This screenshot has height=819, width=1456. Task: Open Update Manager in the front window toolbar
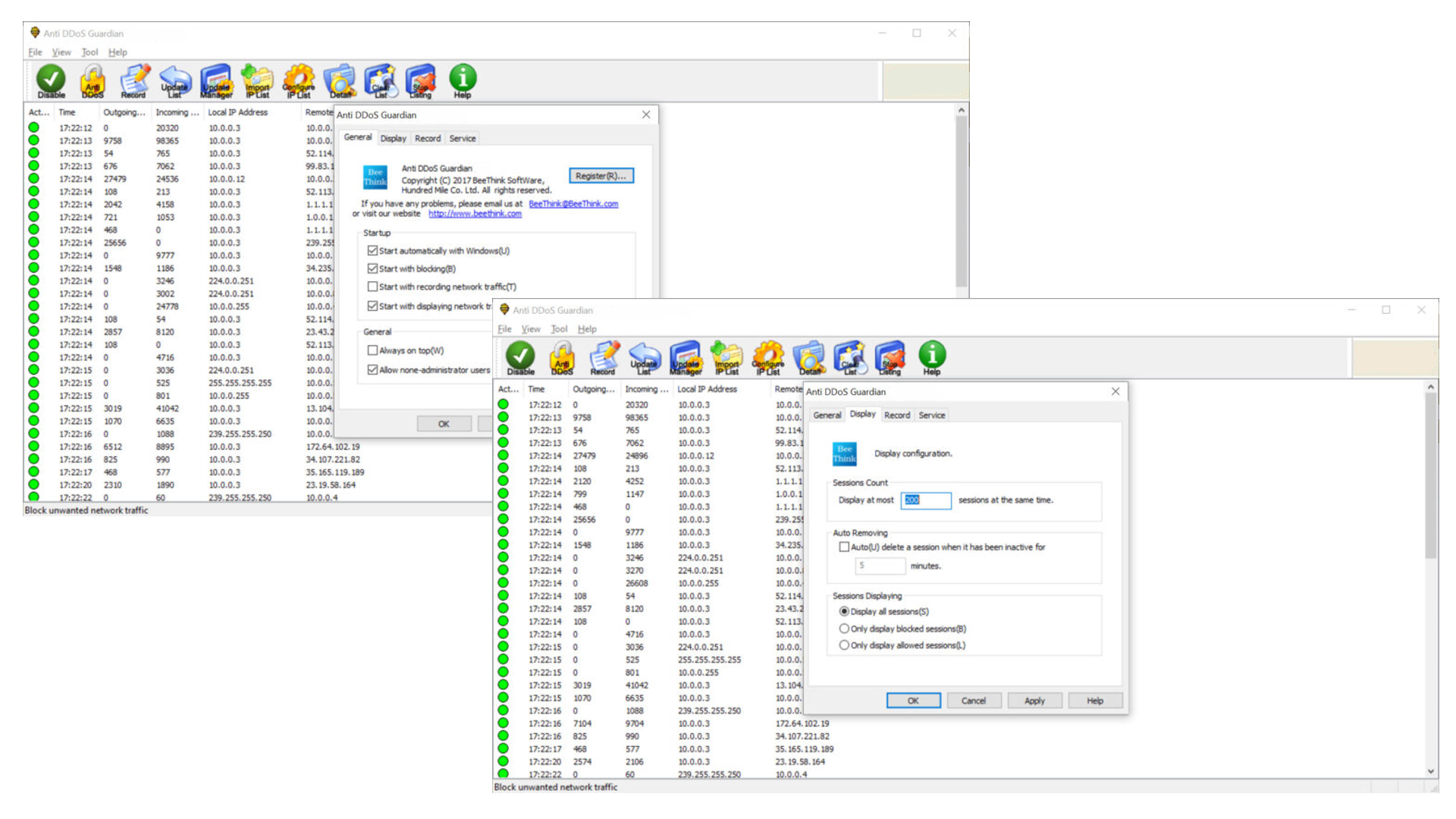(x=686, y=357)
